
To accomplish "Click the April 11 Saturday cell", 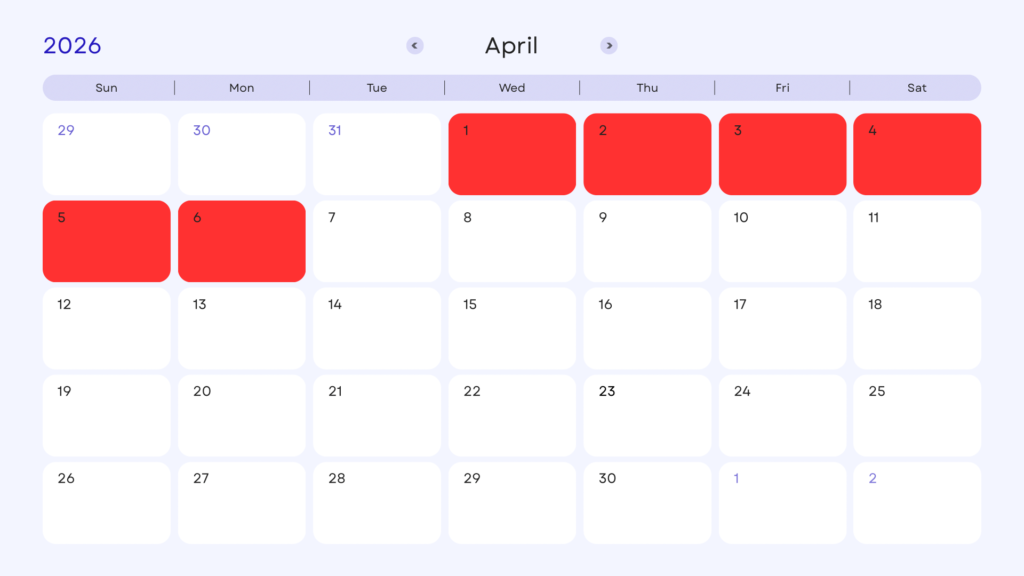I will (917, 241).
